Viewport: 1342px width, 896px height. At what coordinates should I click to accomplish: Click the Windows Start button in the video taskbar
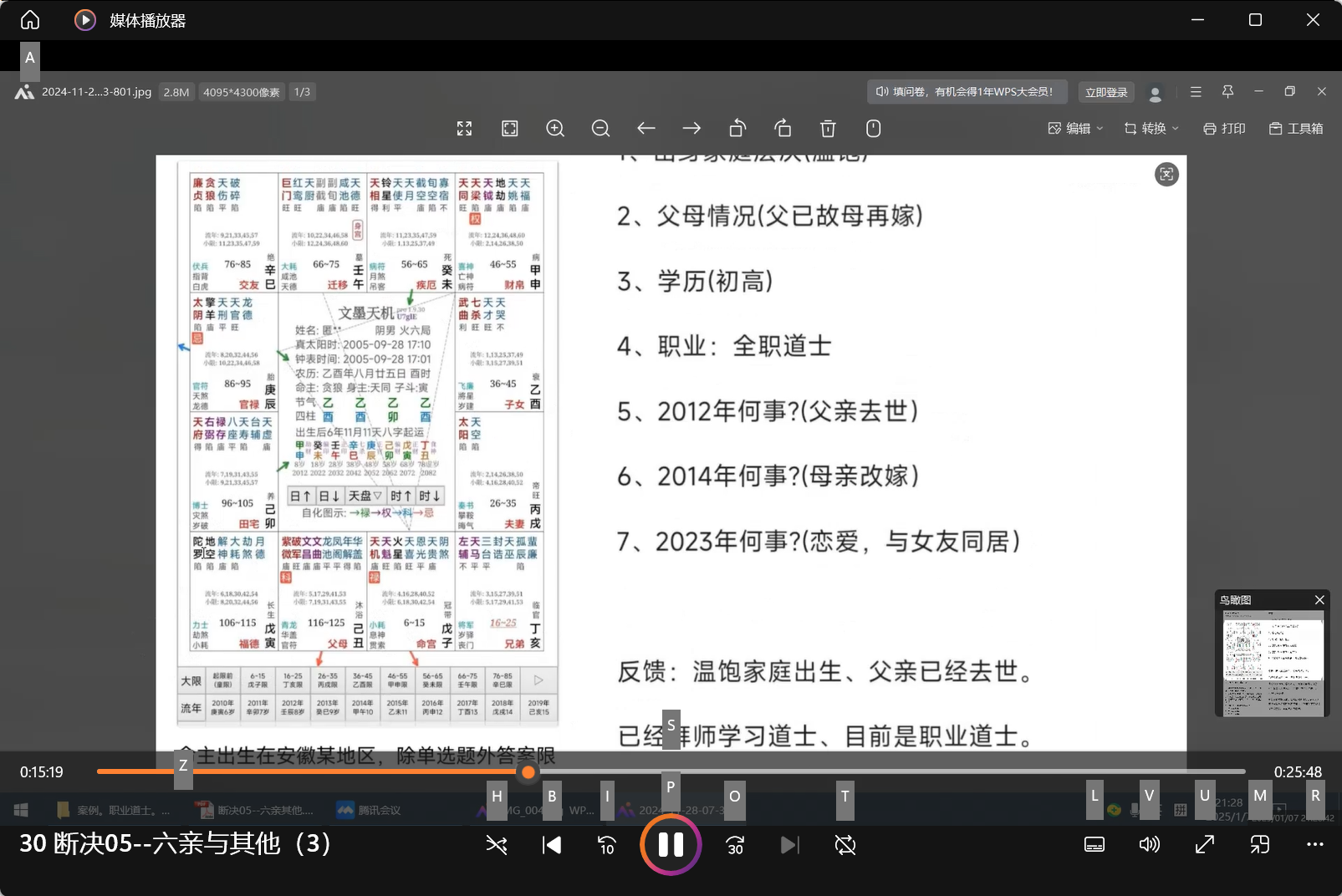tap(21, 810)
